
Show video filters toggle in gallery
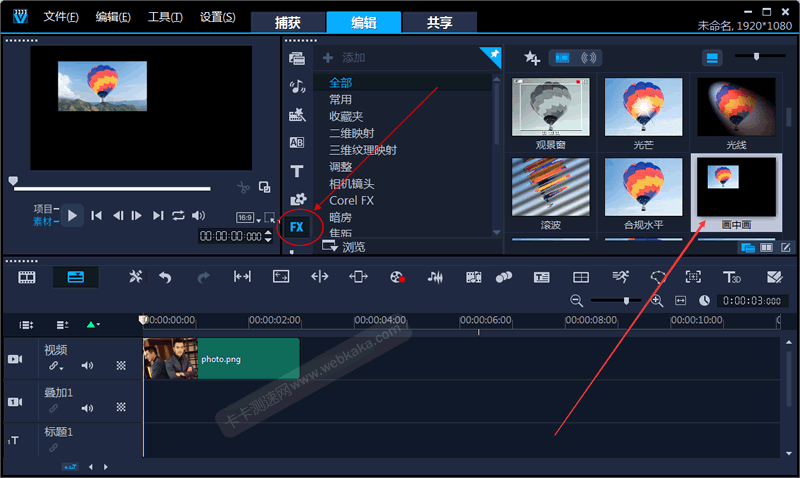tap(562, 58)
